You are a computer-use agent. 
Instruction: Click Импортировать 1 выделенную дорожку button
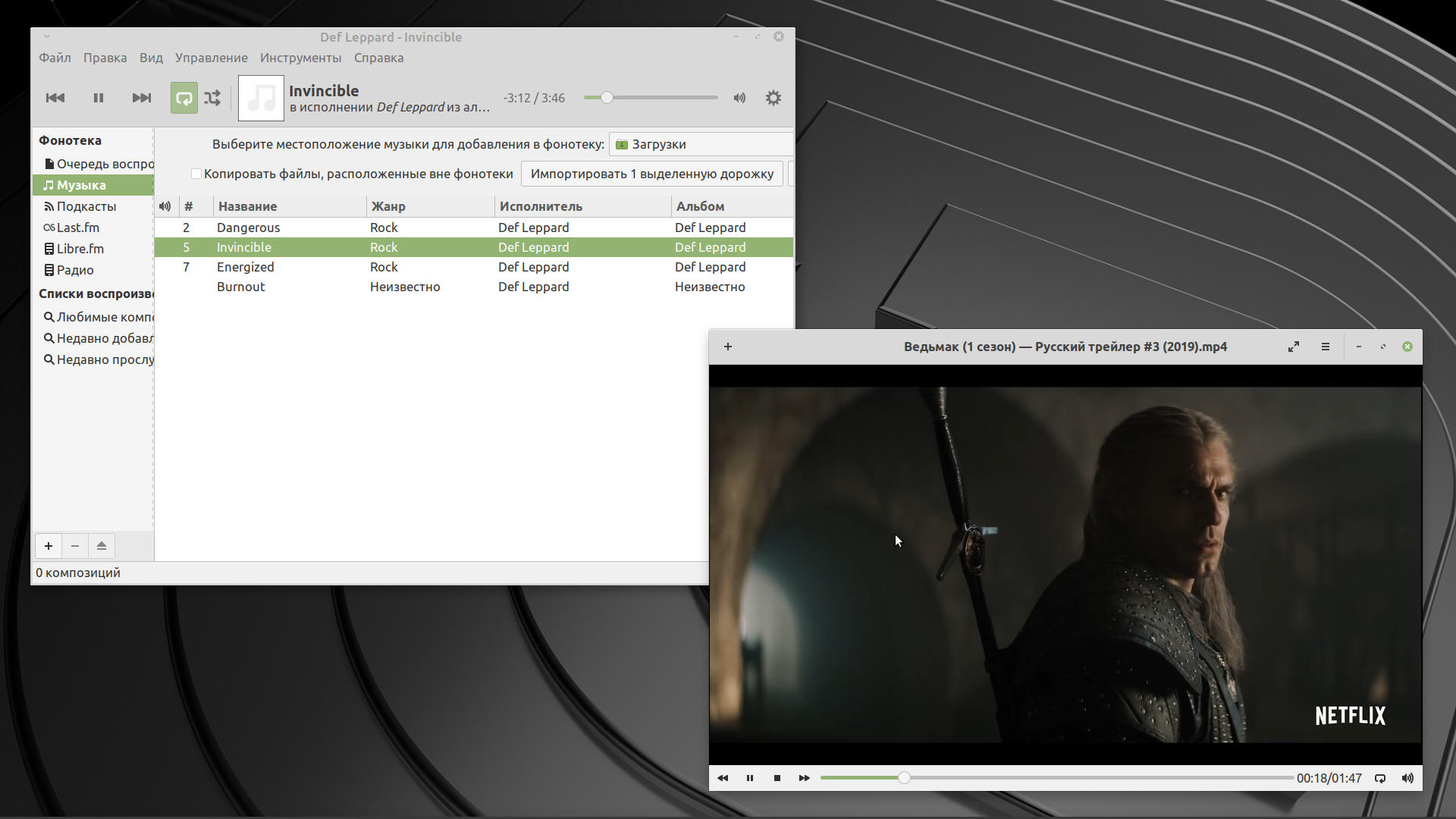(652, 174)
